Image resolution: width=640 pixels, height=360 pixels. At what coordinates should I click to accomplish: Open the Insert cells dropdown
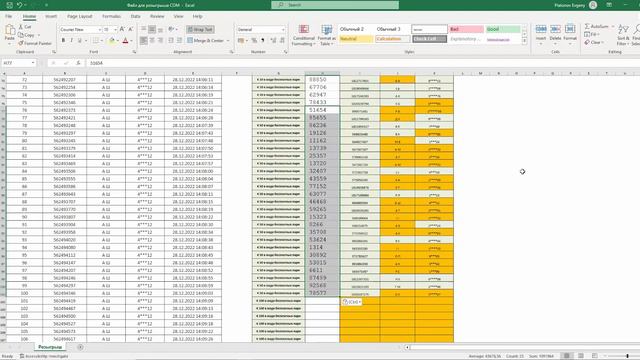pyautogui.click(x=541, y=43)
